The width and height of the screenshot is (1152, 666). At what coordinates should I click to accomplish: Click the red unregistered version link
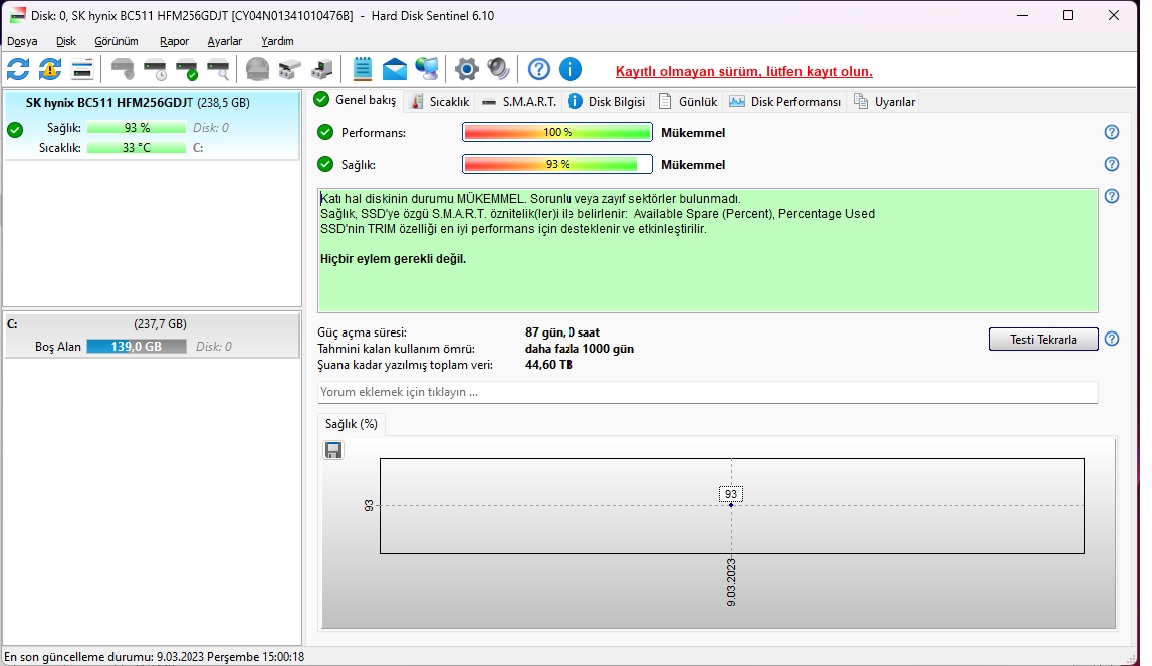pos(744,71)
